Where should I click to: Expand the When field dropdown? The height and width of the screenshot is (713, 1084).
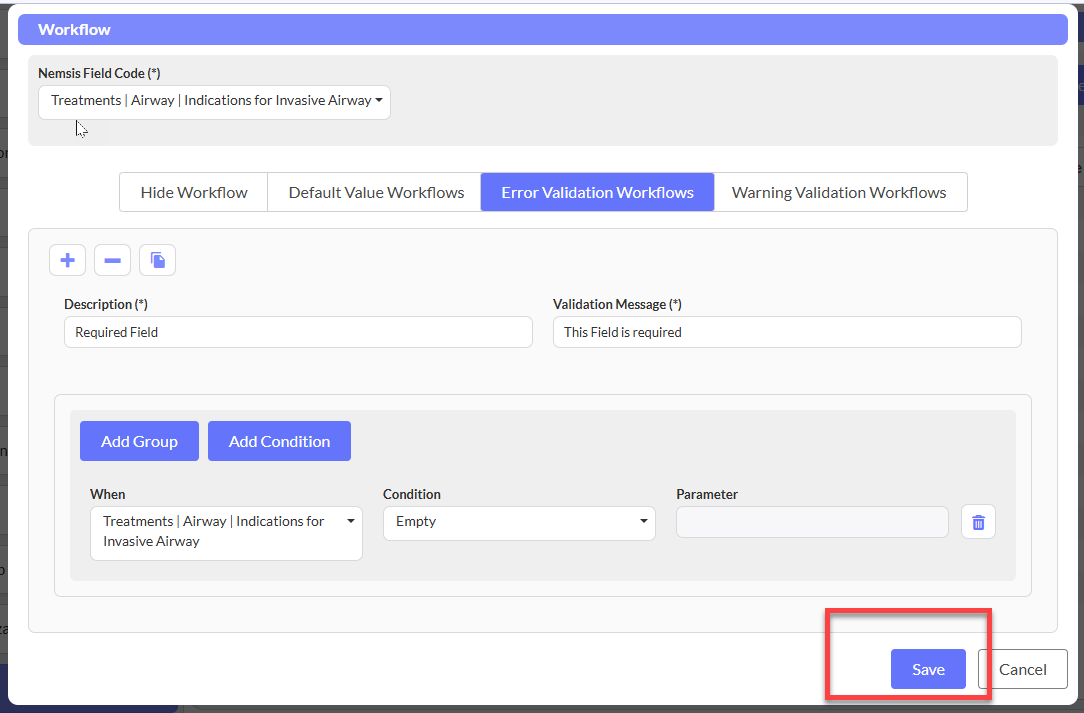(226, 531)
